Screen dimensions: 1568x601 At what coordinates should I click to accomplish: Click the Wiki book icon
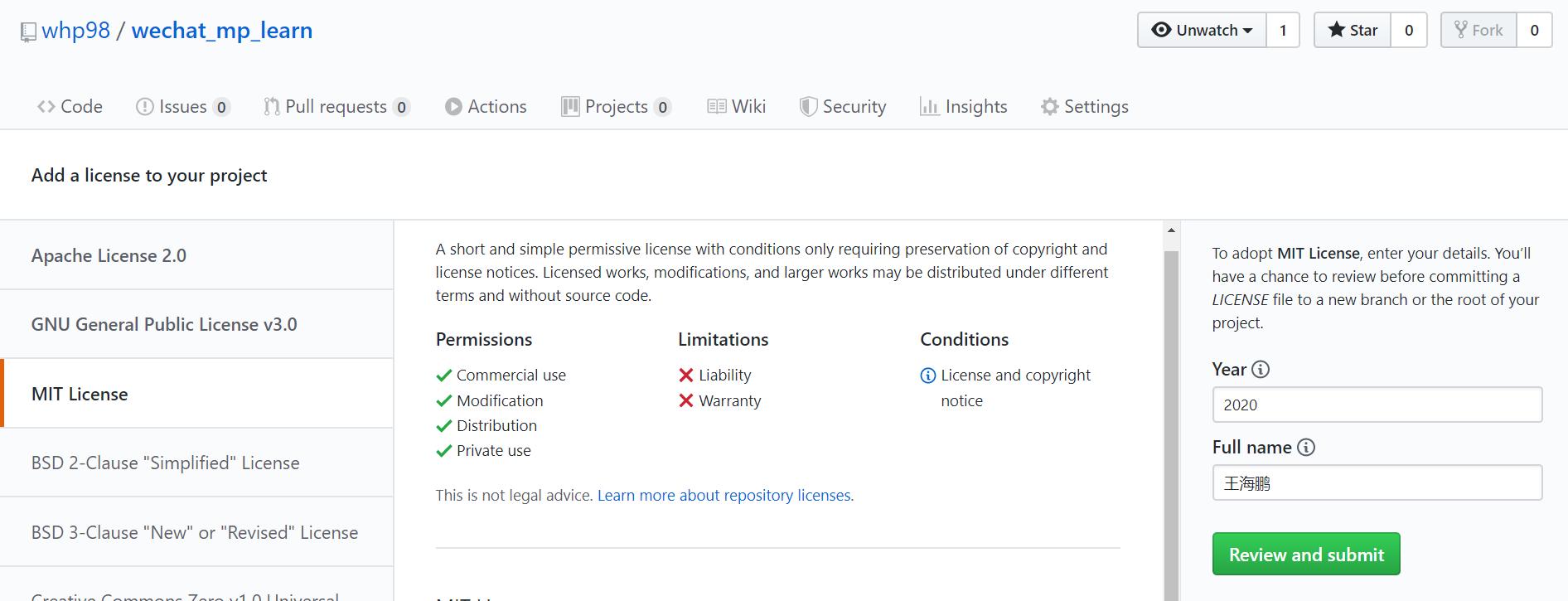pyautogui.click(x=717, y=106)
